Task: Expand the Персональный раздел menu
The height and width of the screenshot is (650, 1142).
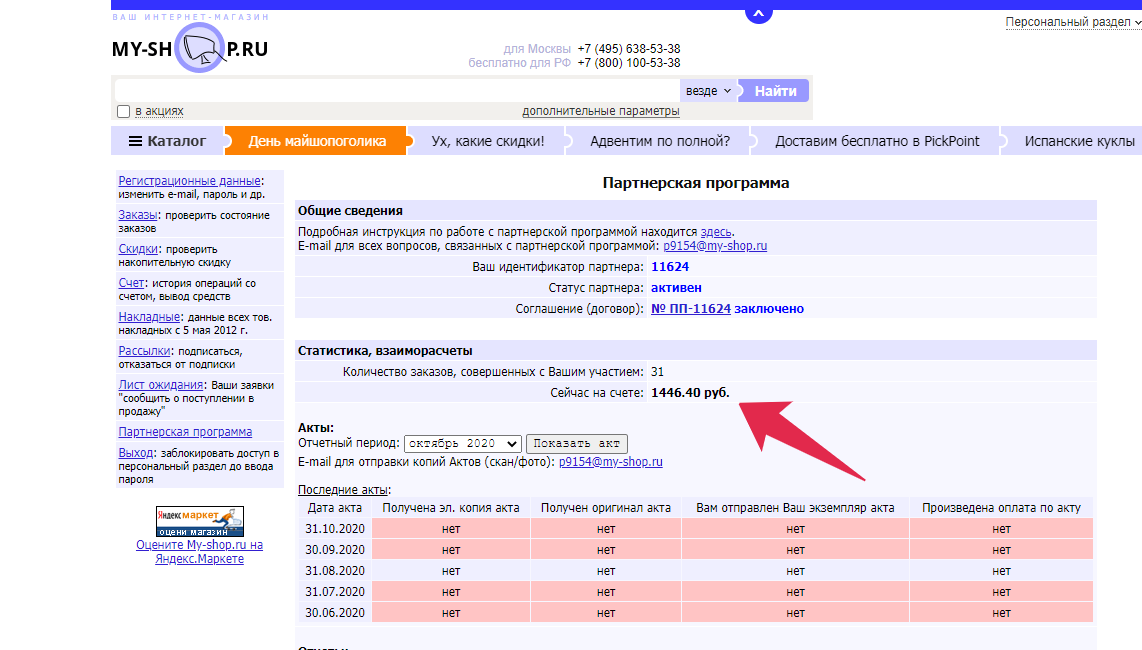Action: [1073, 22]
